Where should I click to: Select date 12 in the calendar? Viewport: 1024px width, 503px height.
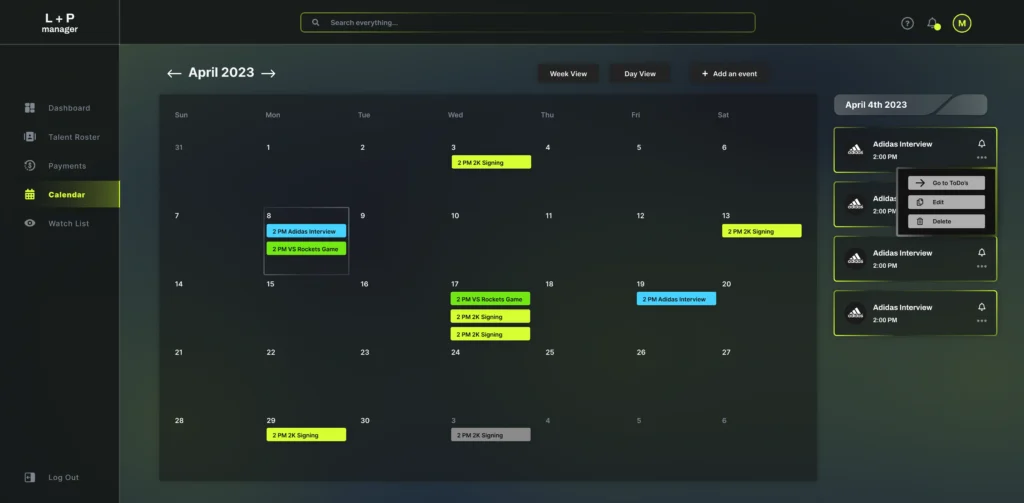tap(640, 216)
